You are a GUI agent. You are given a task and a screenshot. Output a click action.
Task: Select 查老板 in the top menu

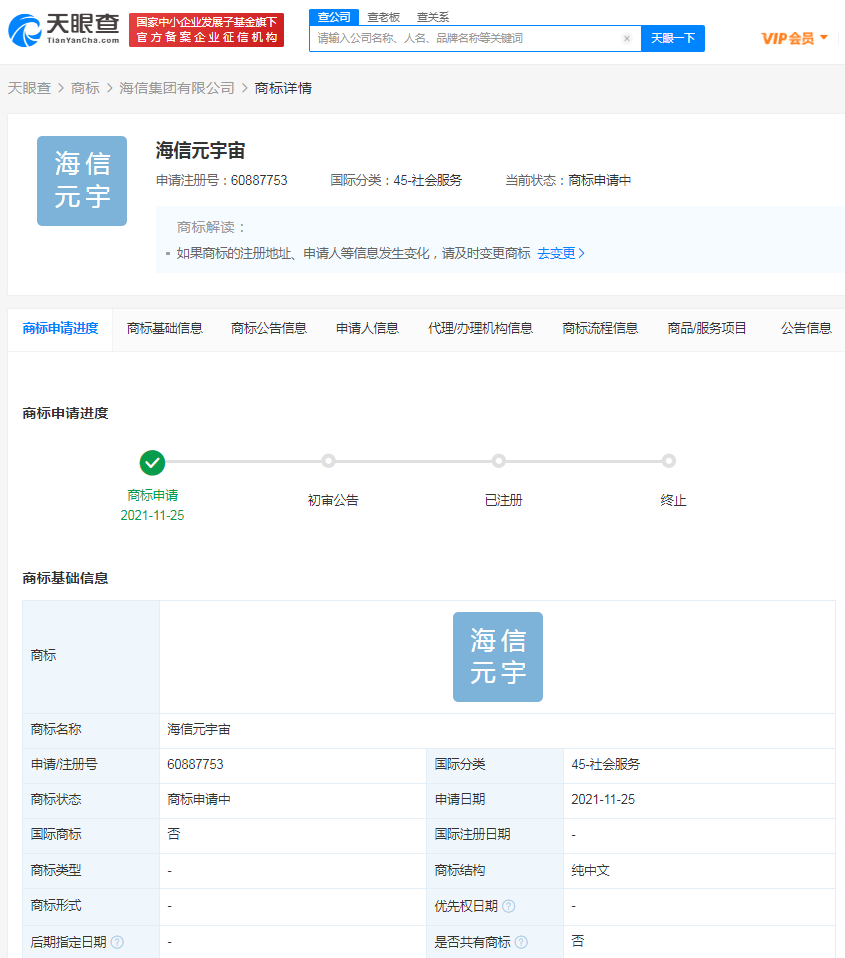[378, 17]
